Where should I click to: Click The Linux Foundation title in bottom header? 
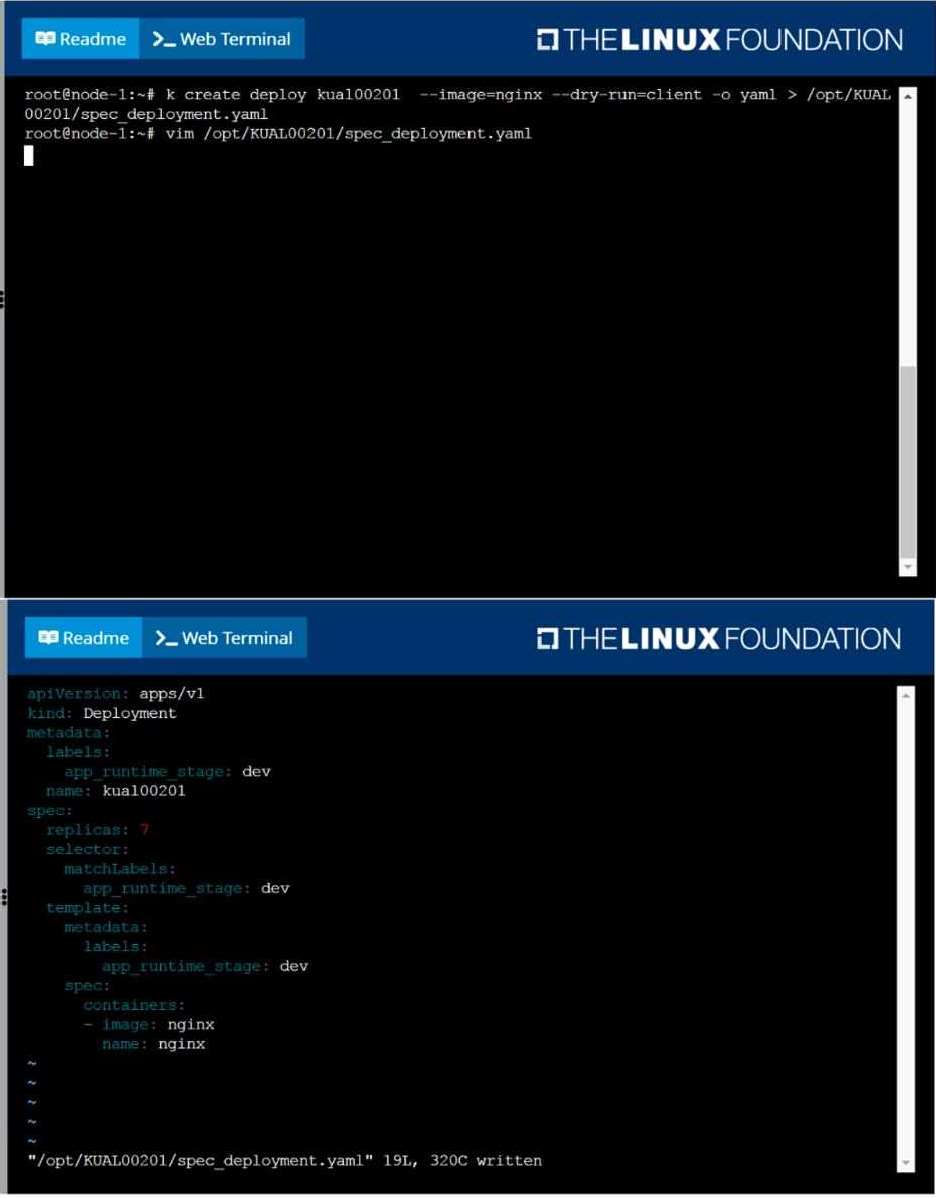coord(733,639)
